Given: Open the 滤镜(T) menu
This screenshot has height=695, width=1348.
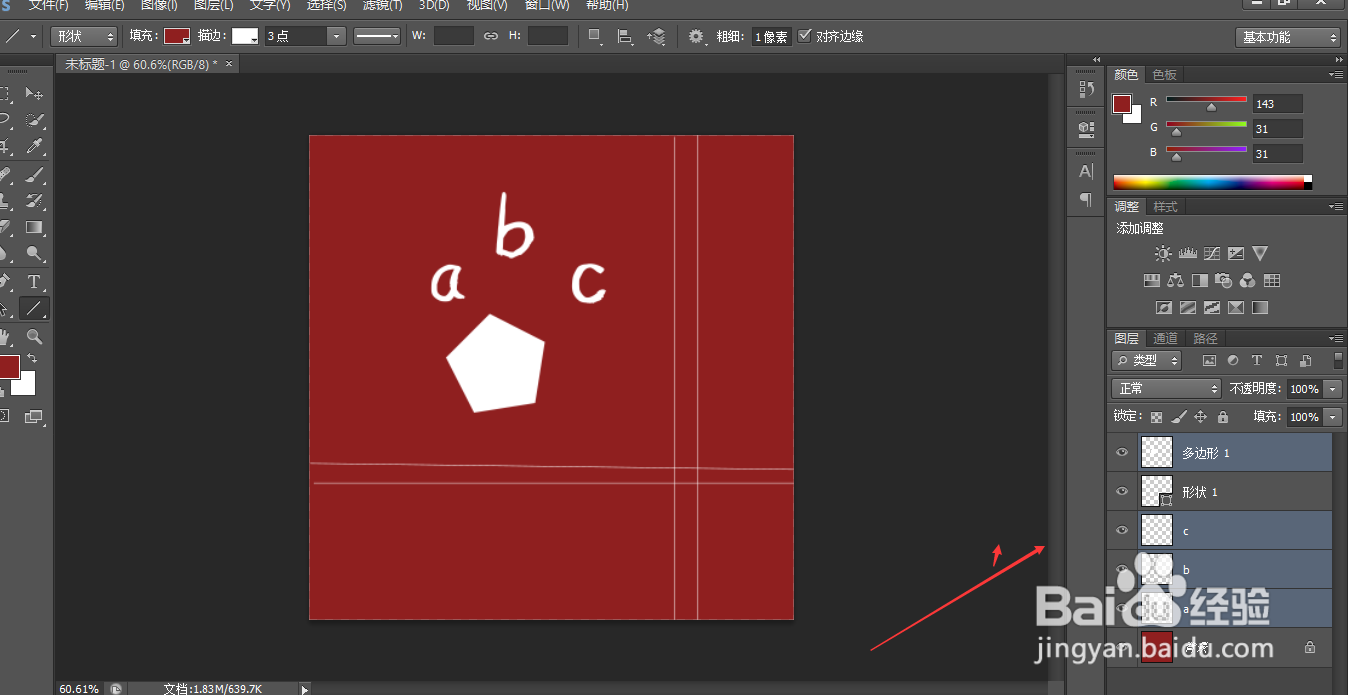Looking at the screenshot, I should click(382, 5).
